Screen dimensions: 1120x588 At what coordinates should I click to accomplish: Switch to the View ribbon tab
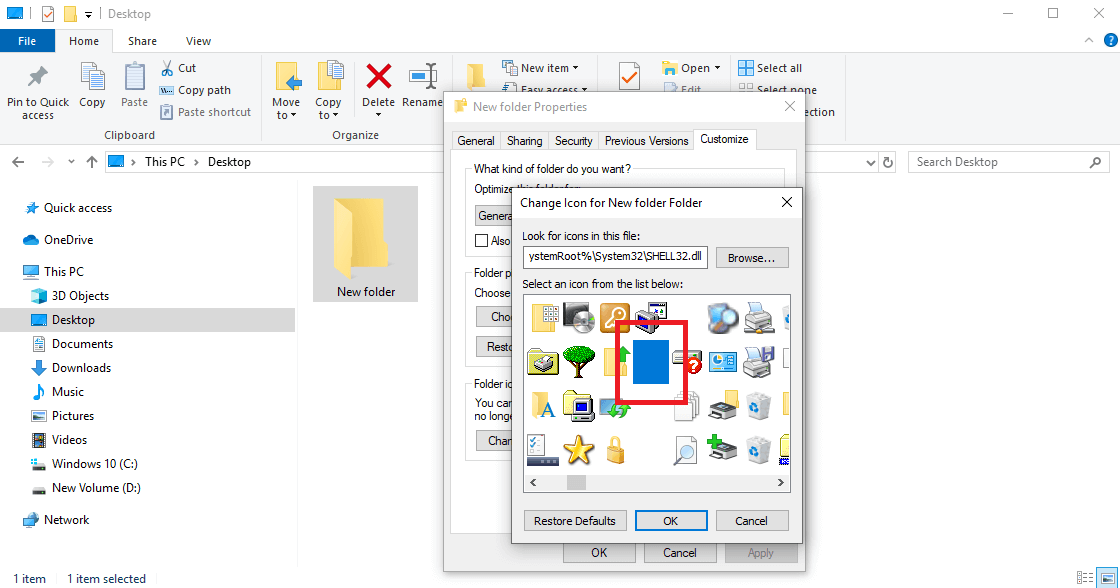[198, 41]
